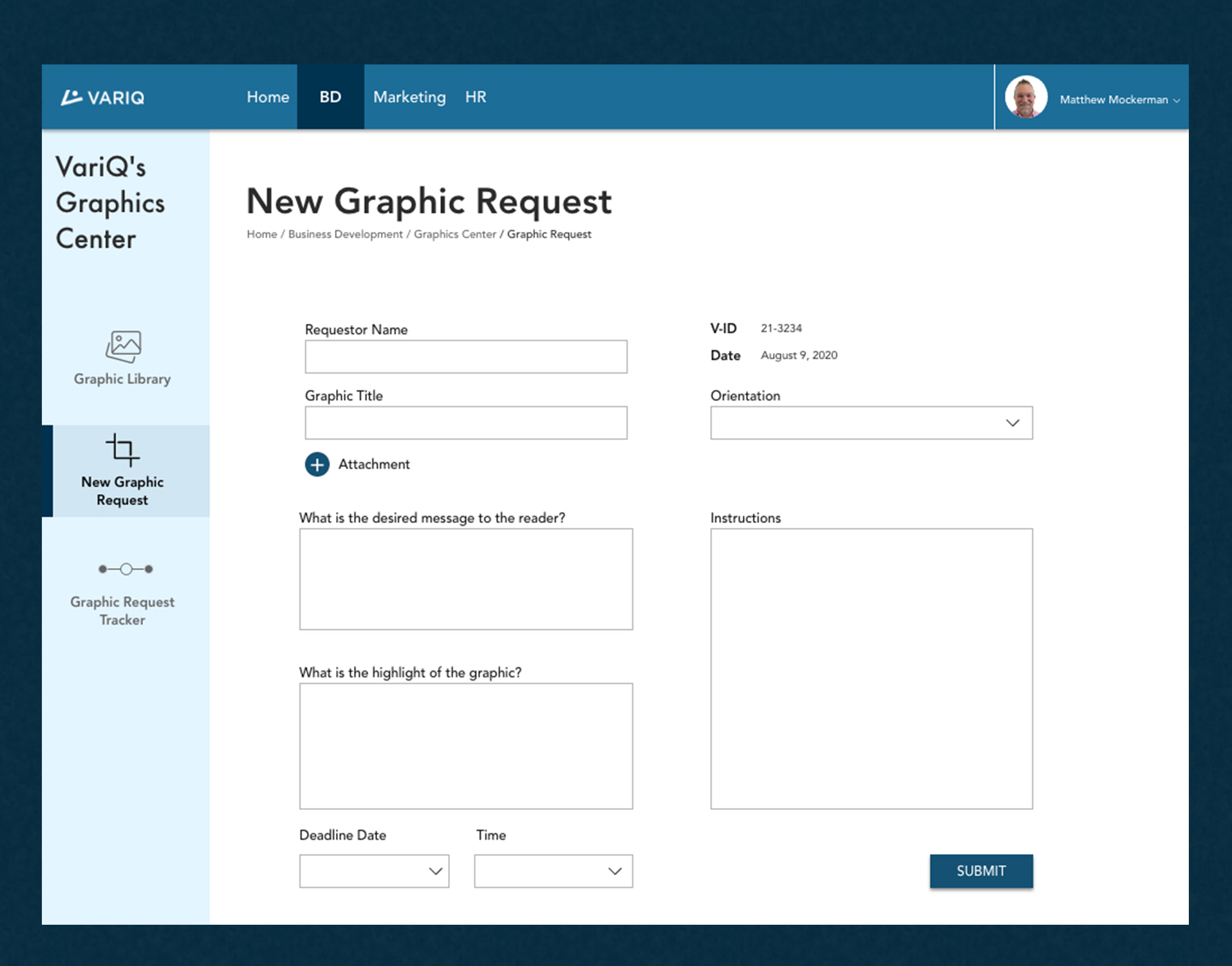
Task: Open the Marketing nav tab
Action: click(x=409, y=97)
